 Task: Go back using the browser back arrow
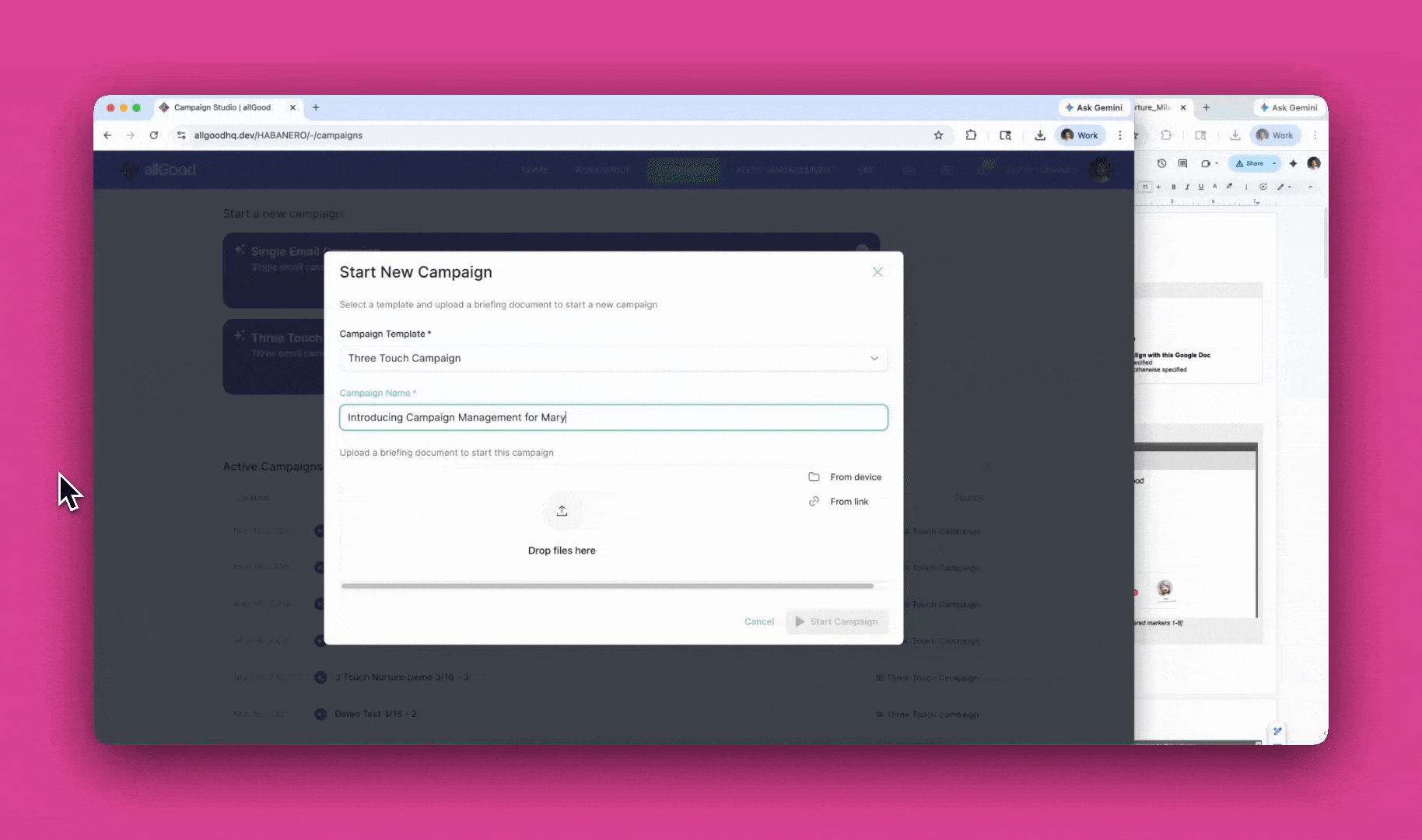[x=108, y=135]
